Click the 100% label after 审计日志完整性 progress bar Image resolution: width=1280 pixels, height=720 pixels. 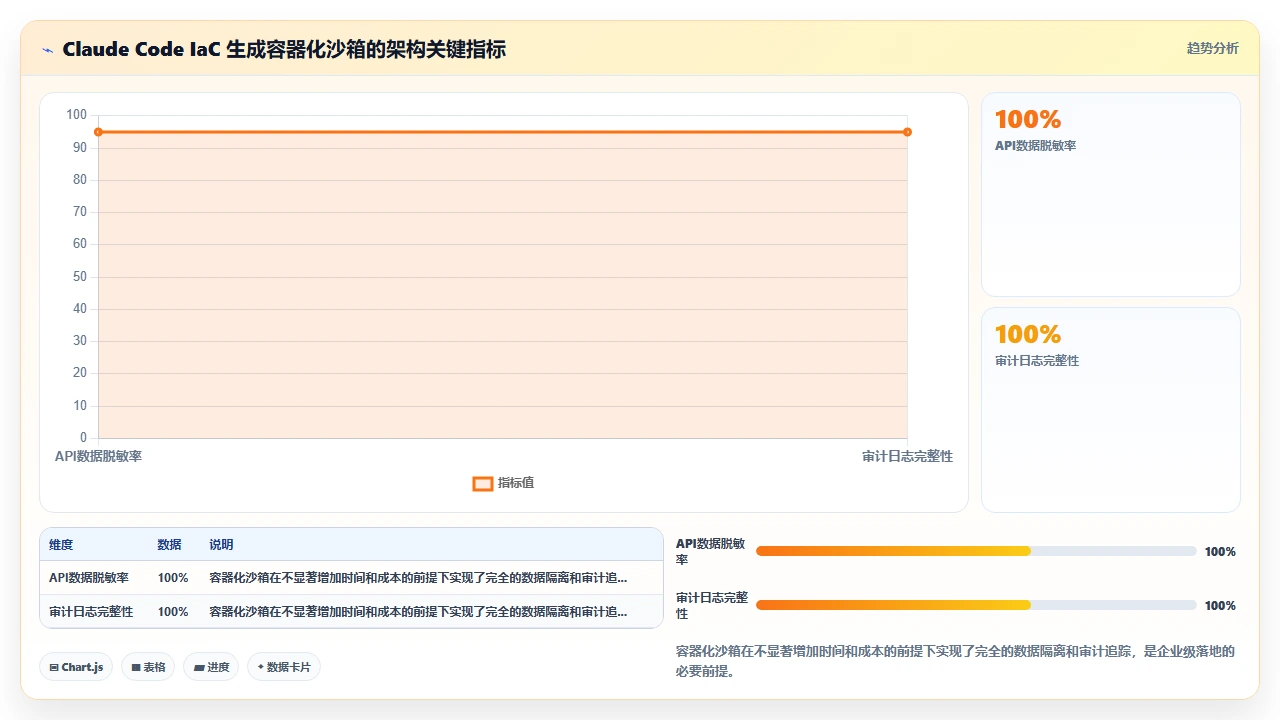point(1220,606)
